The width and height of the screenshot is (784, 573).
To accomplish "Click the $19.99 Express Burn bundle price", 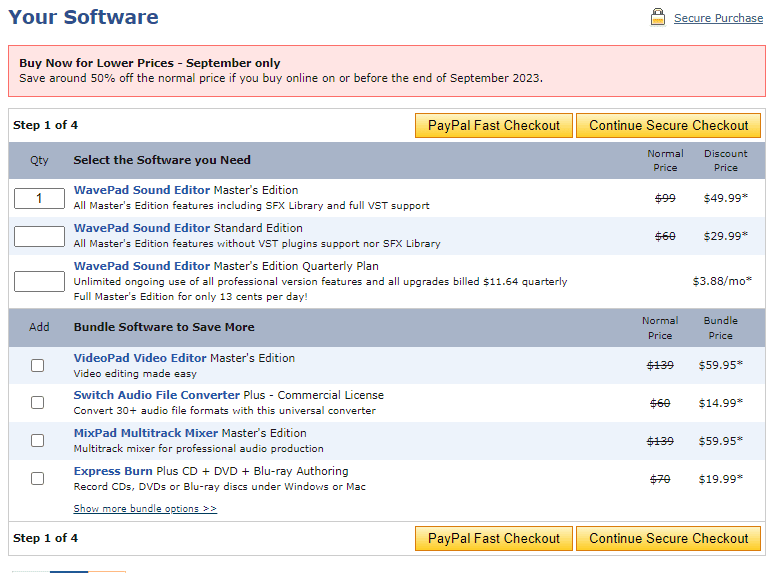I will point(720,479).
